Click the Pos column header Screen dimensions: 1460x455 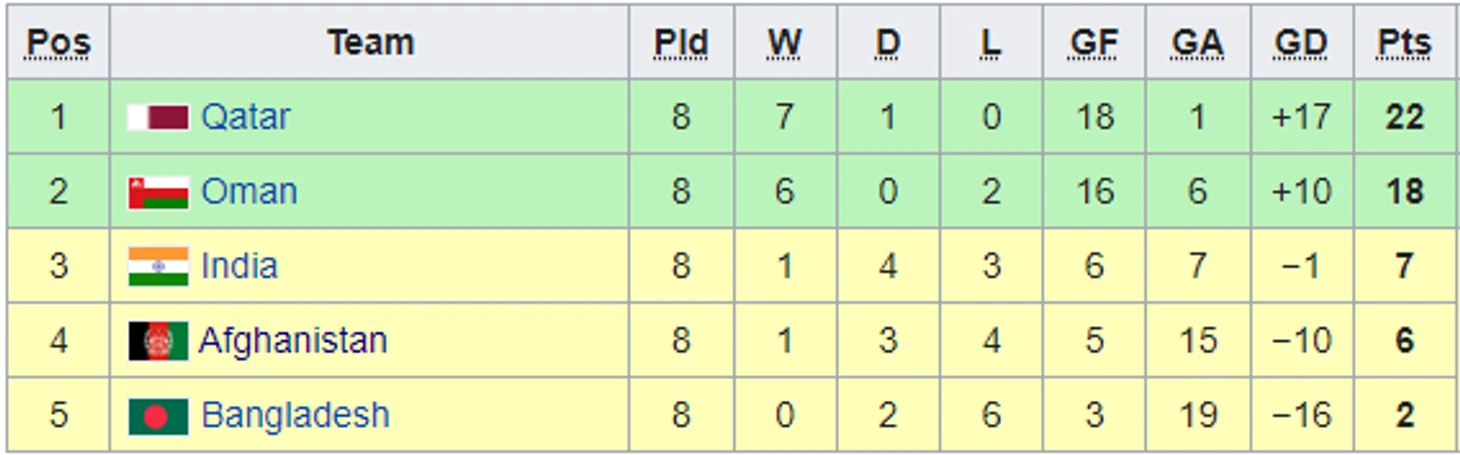click(x=58, y=43)
